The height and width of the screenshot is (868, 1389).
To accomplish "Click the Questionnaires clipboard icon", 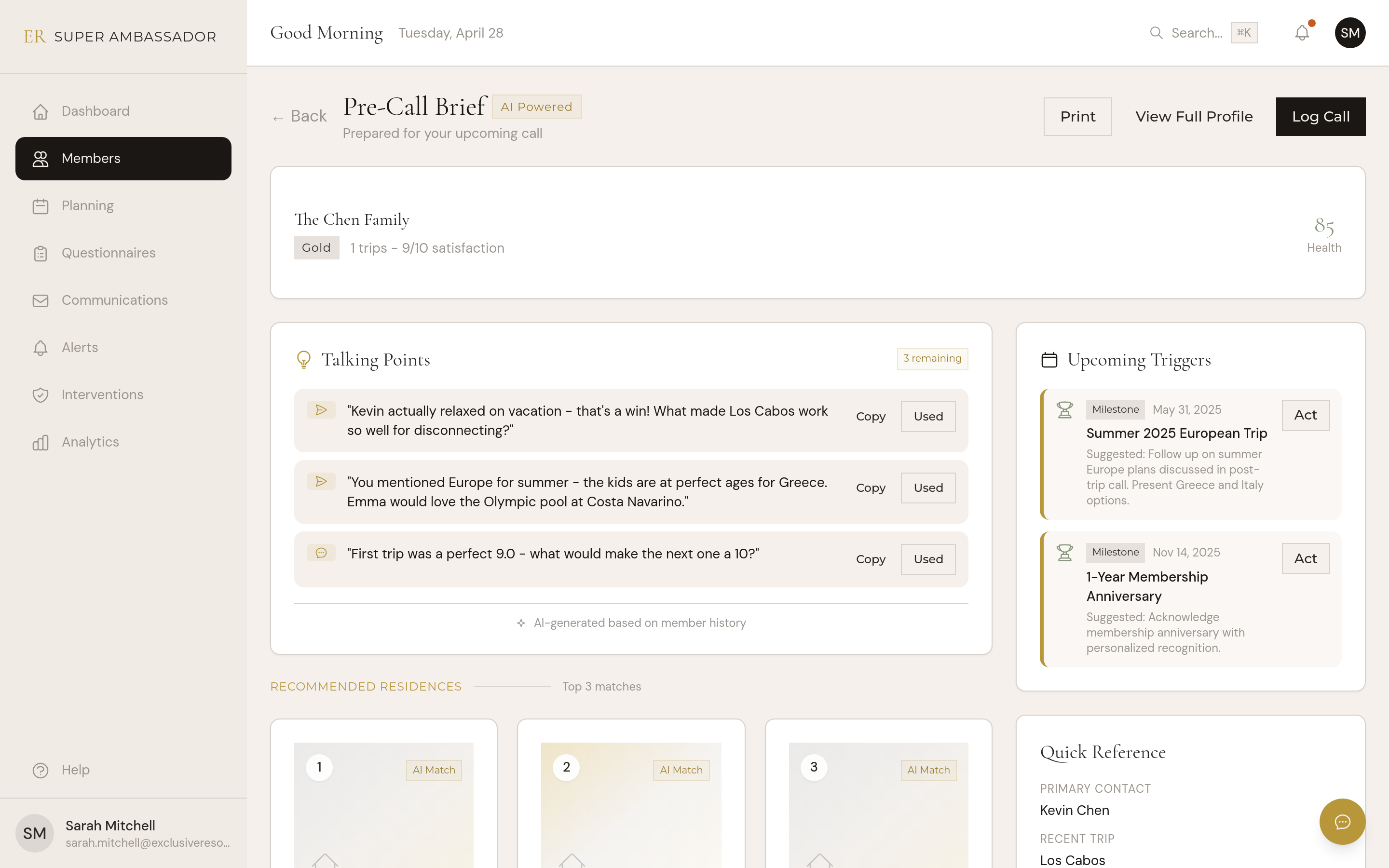I will [40, 253].
